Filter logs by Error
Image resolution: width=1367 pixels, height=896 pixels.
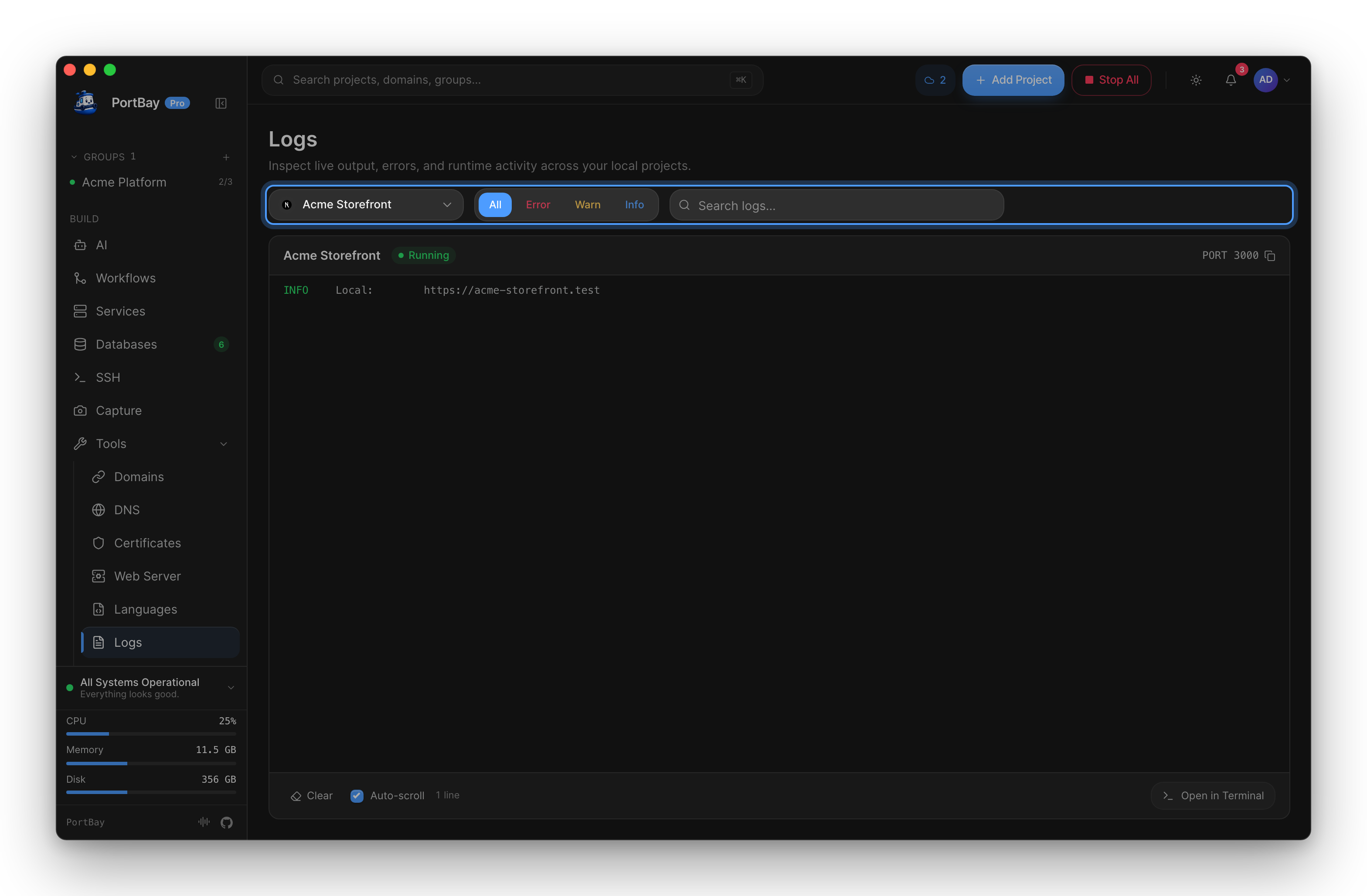pos(537,204)
